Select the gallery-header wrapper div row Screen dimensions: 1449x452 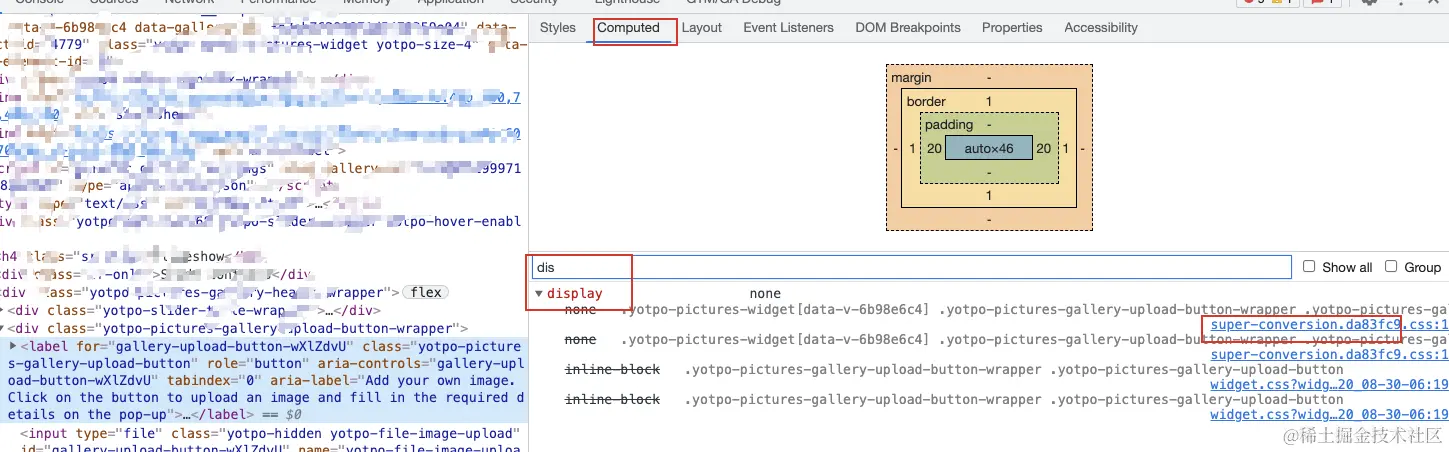point(264,293)
